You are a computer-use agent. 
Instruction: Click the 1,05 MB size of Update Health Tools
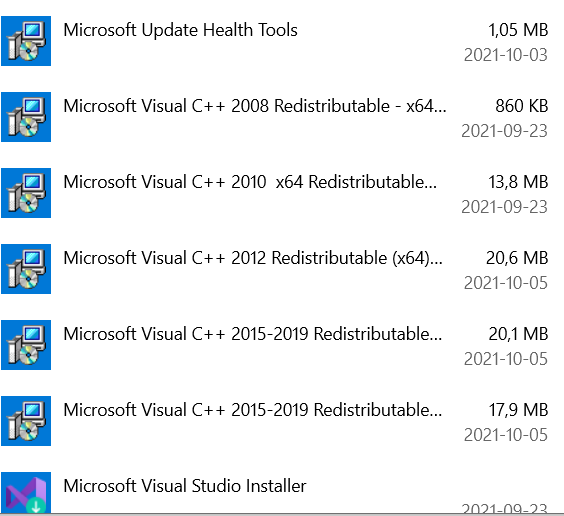[518, 30]
